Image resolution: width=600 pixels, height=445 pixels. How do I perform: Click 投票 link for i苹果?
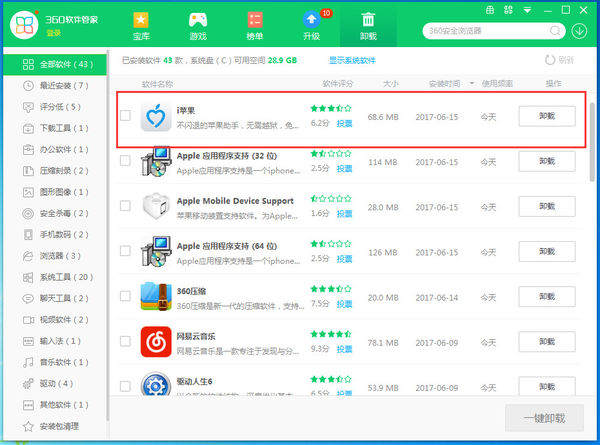point(344,124)
